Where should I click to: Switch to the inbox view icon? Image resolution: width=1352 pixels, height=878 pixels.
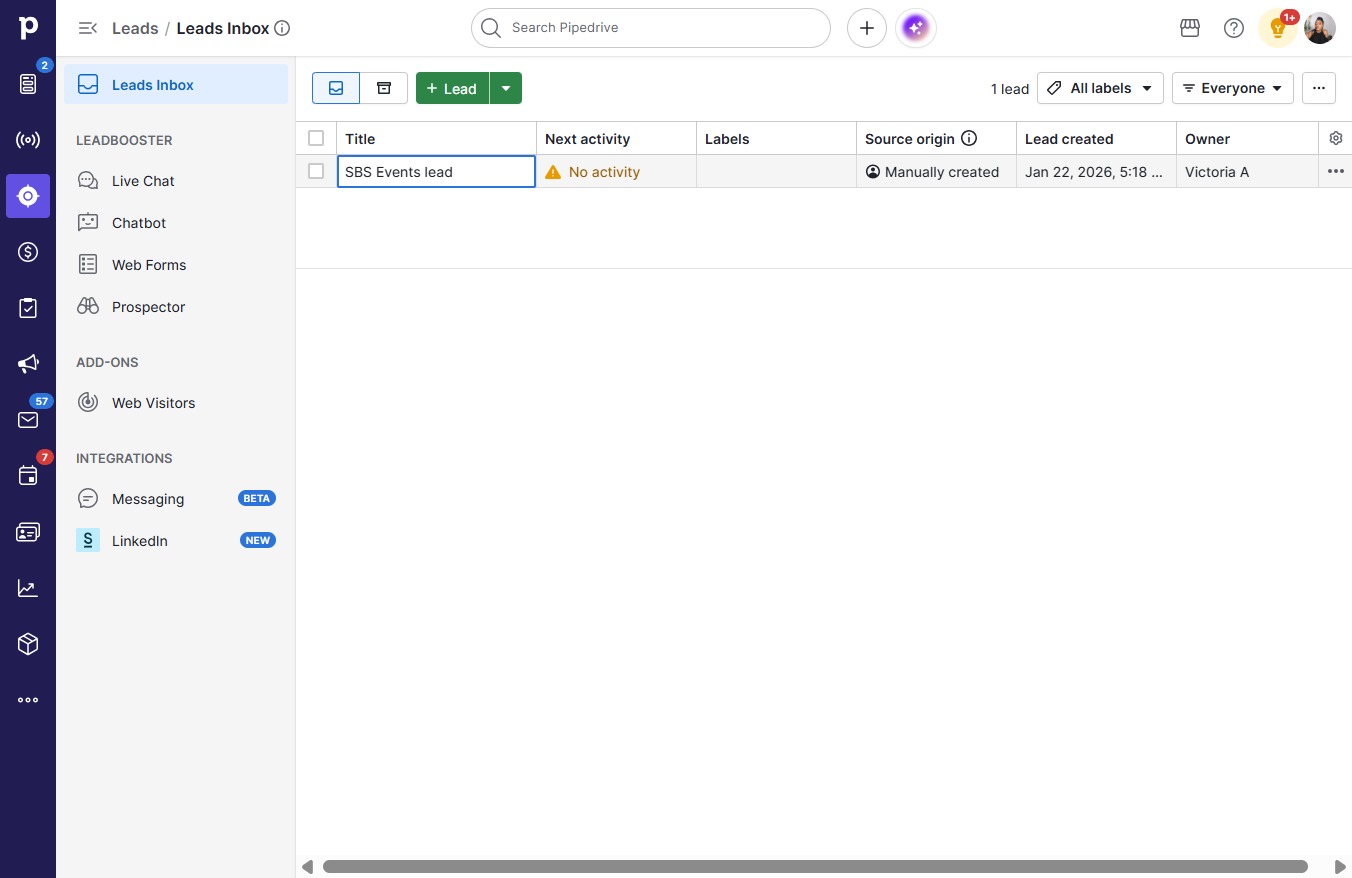pos(336,88)
